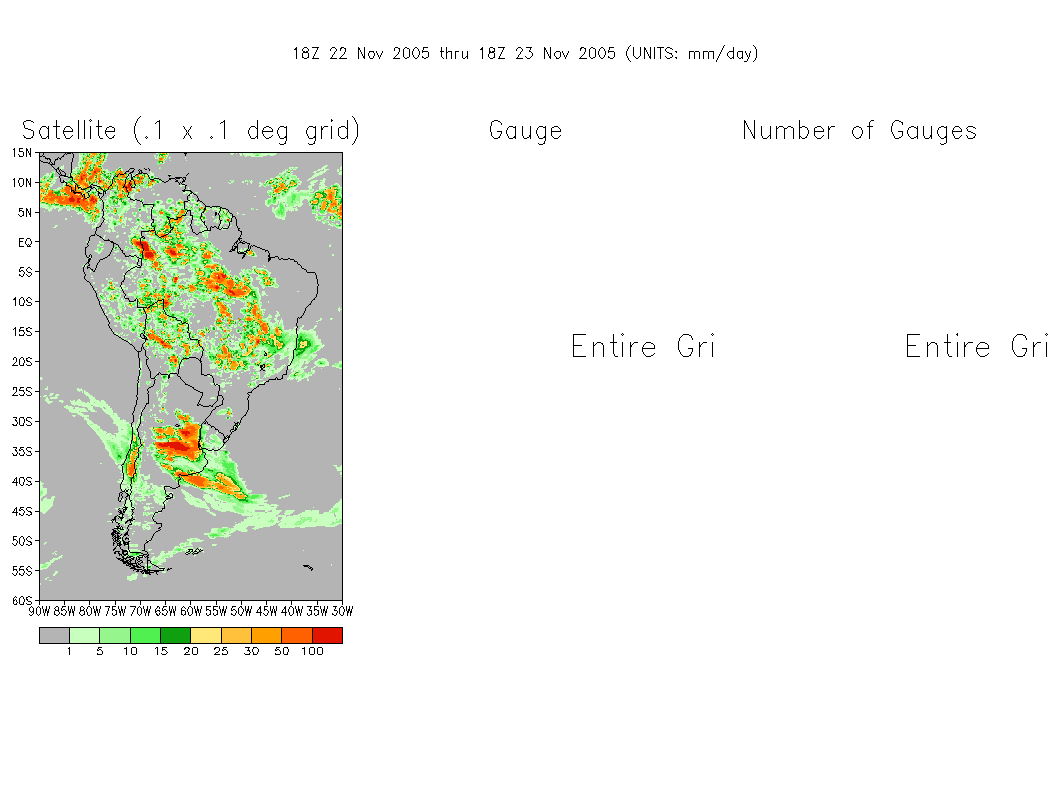Click the '60W' longitude label
The width and height of the screenshot is (1050, 800).
pos(191,611)
